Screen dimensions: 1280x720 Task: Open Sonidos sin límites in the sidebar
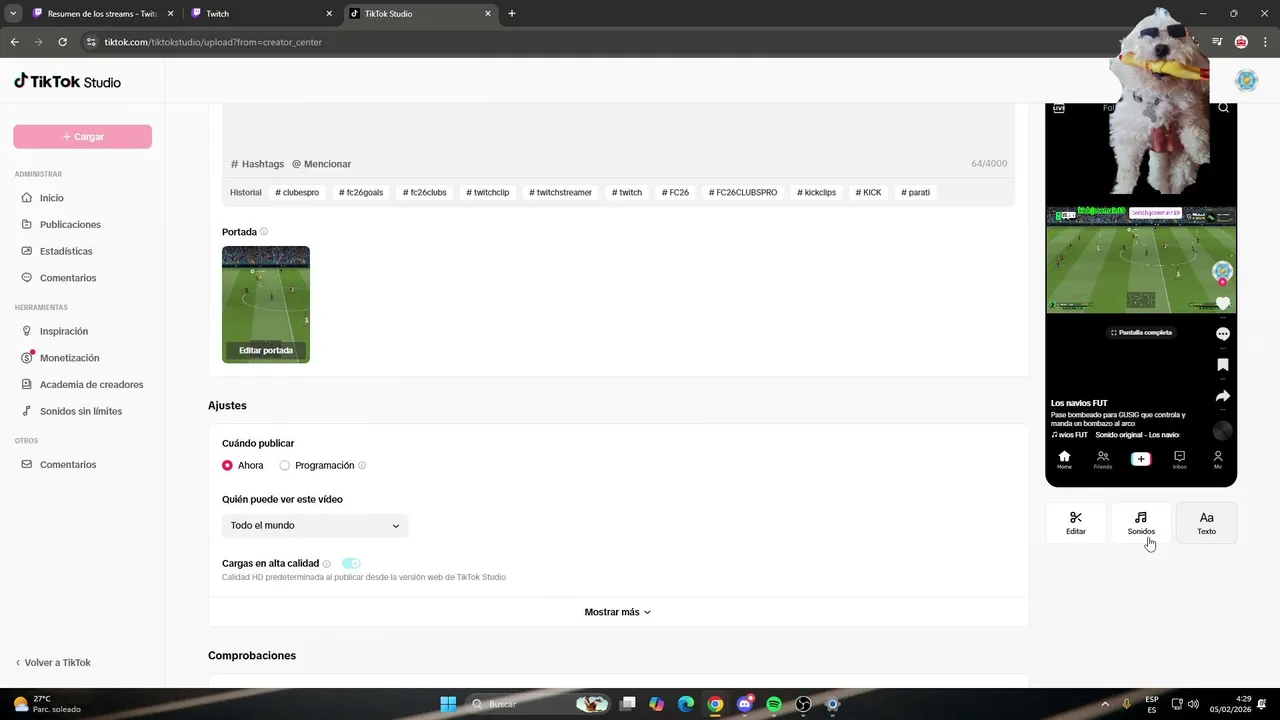pyautogui.click(x=80, y=411)
